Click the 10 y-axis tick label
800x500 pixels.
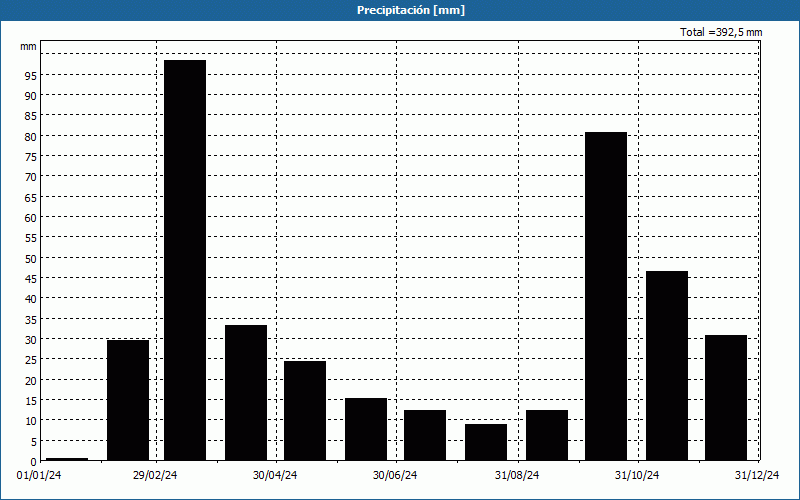(31, 421)
